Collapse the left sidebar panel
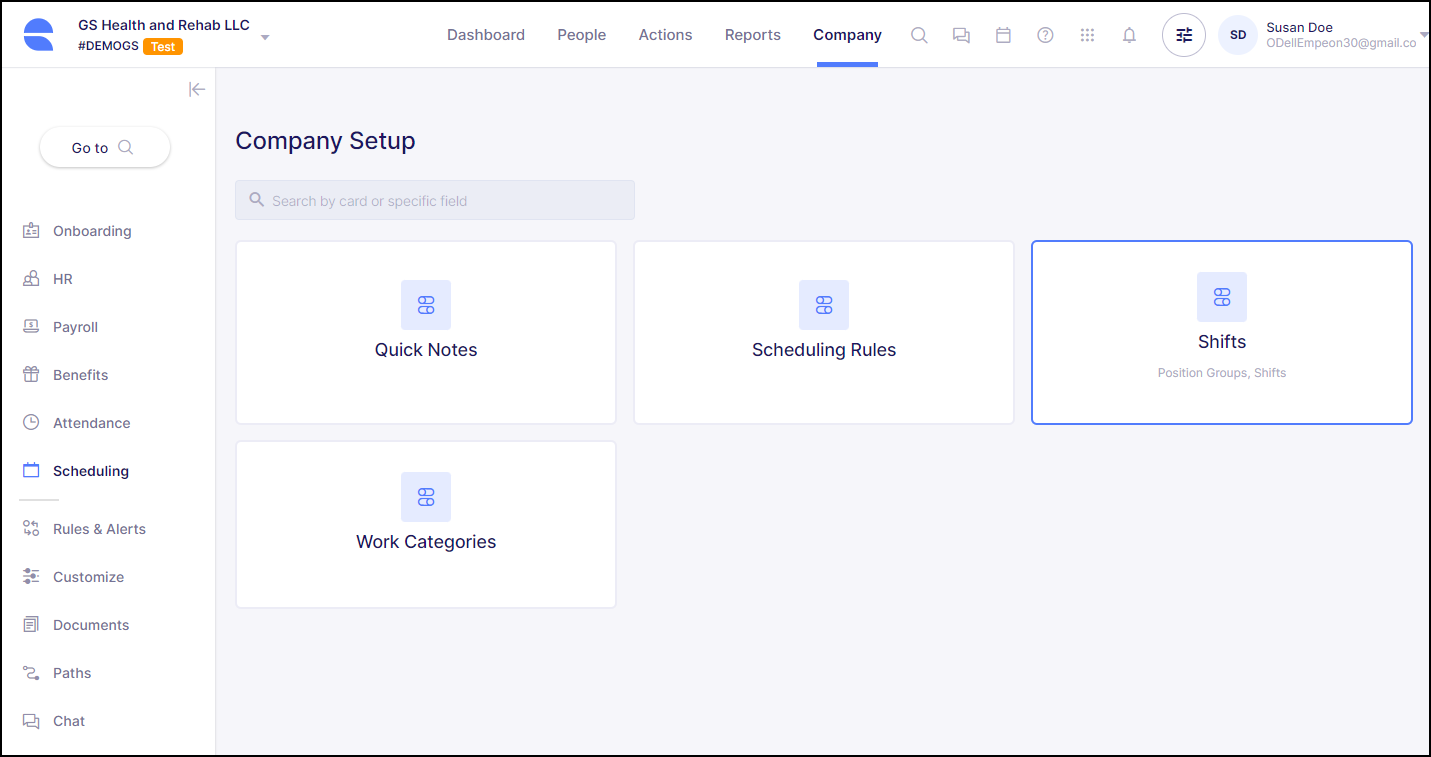The height and width of the screenshot is (757, 1431). point(197,89)
